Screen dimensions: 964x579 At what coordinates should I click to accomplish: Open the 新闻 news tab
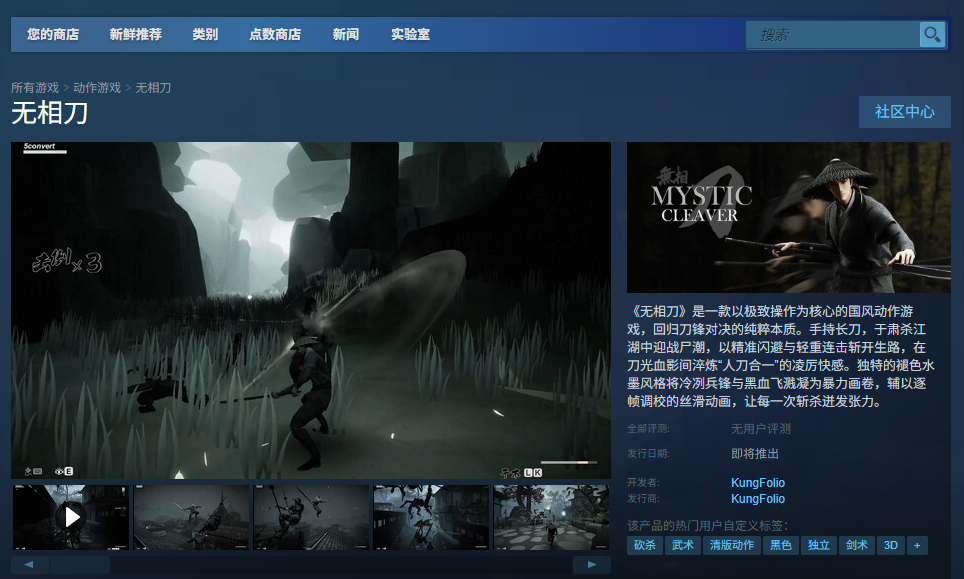tap(346, 34)
